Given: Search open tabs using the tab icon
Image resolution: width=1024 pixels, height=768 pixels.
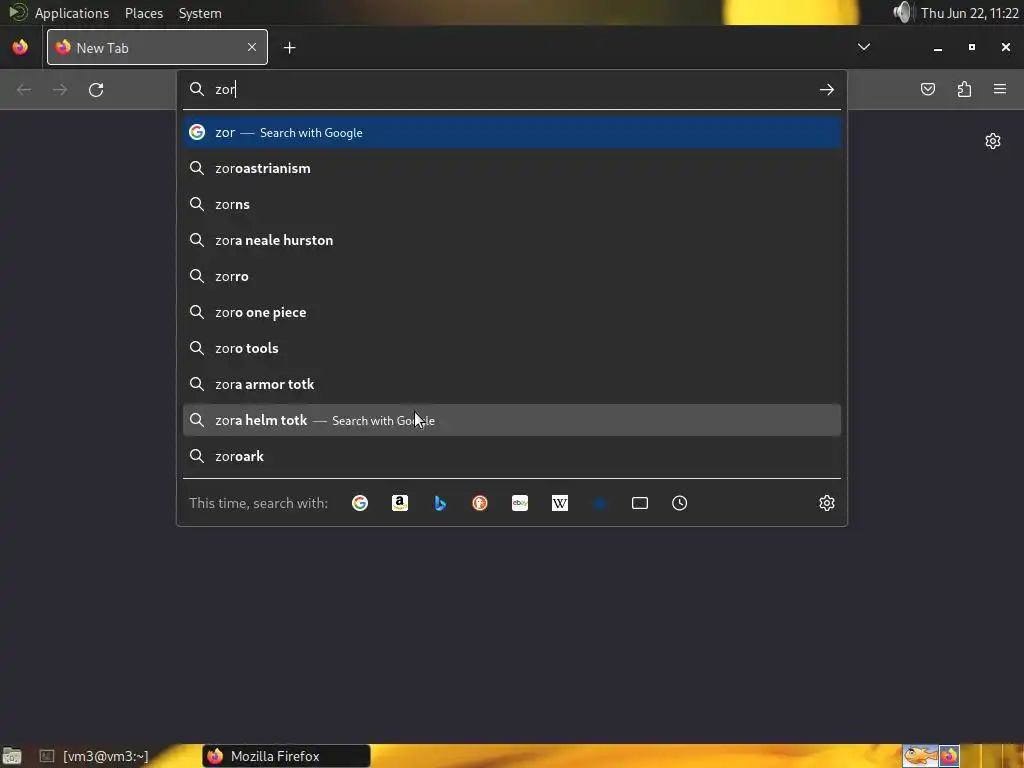Looking at the screenshot, I should pyautogui.click(x=640, y=503).
